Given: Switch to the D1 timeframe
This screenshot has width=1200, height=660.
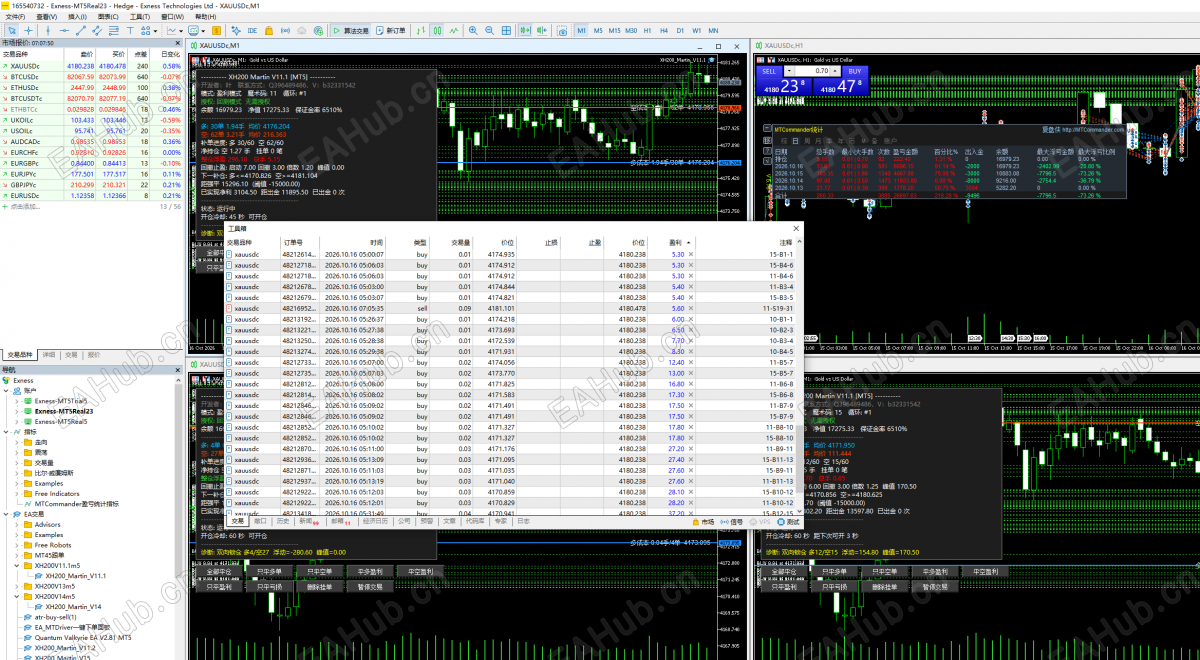Looking at the screenshot, I should (680, 31).
